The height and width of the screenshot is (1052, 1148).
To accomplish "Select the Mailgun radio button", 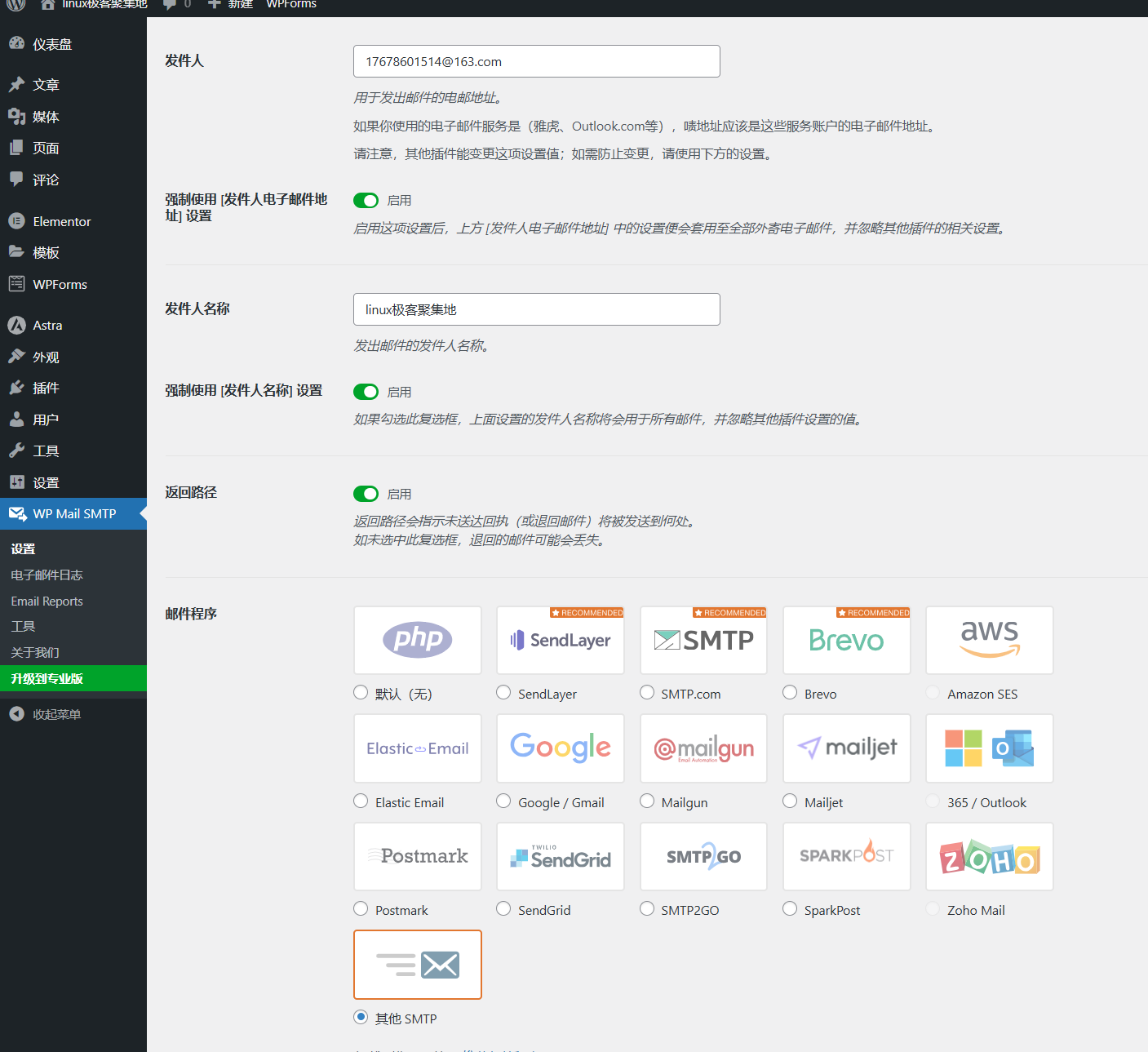I will (647, 801).
